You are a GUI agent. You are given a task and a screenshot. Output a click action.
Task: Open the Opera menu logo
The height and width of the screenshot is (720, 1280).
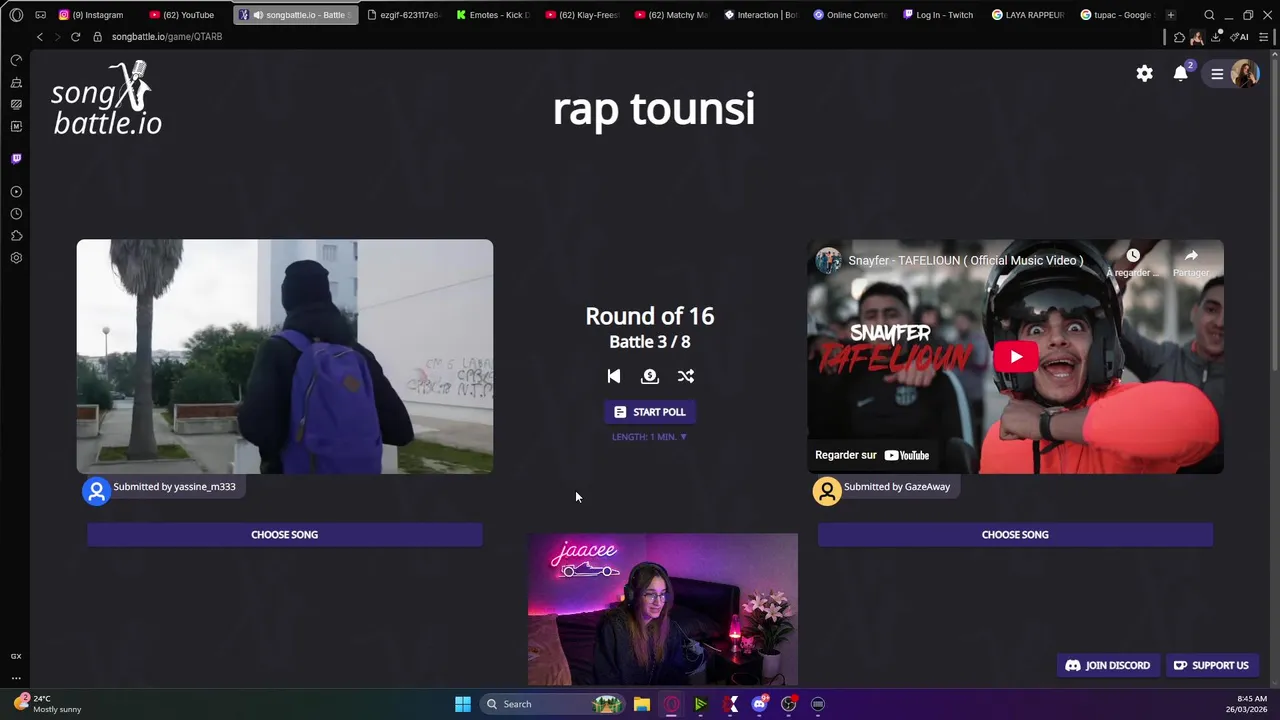coord(16,15)
